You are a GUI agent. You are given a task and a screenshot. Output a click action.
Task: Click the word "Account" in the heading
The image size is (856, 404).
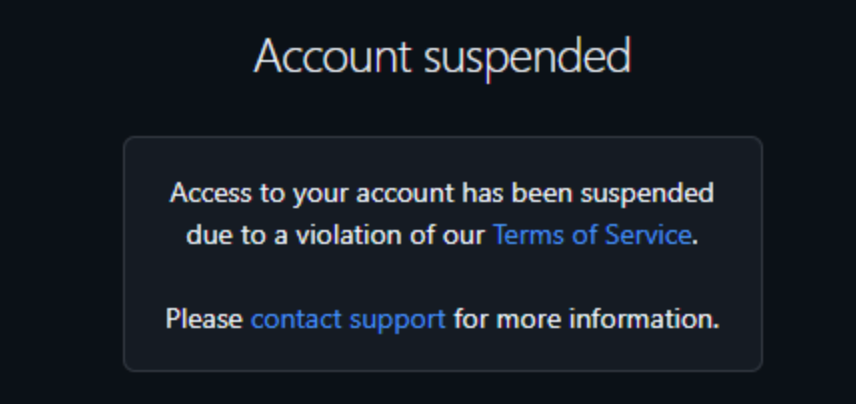333,57
